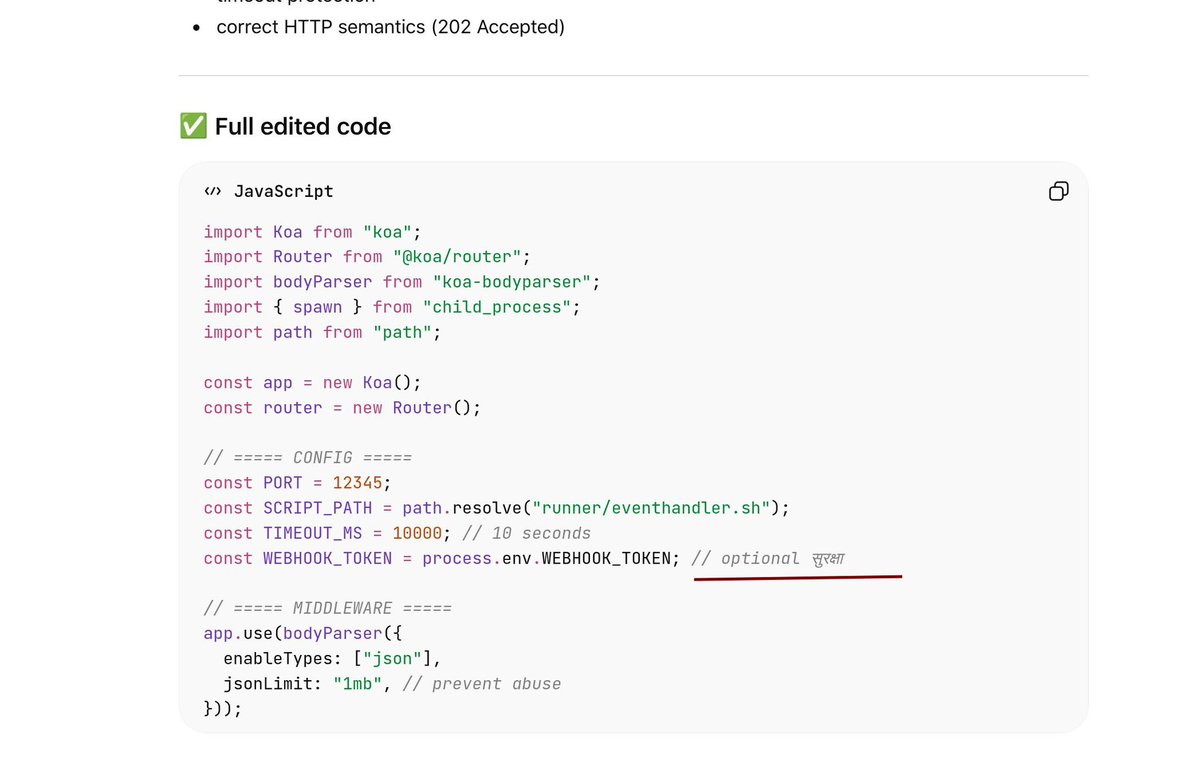Click the enableTypes: ["json"] line
This screenshot has width=1200, height=758.
[x=332, y=659]
